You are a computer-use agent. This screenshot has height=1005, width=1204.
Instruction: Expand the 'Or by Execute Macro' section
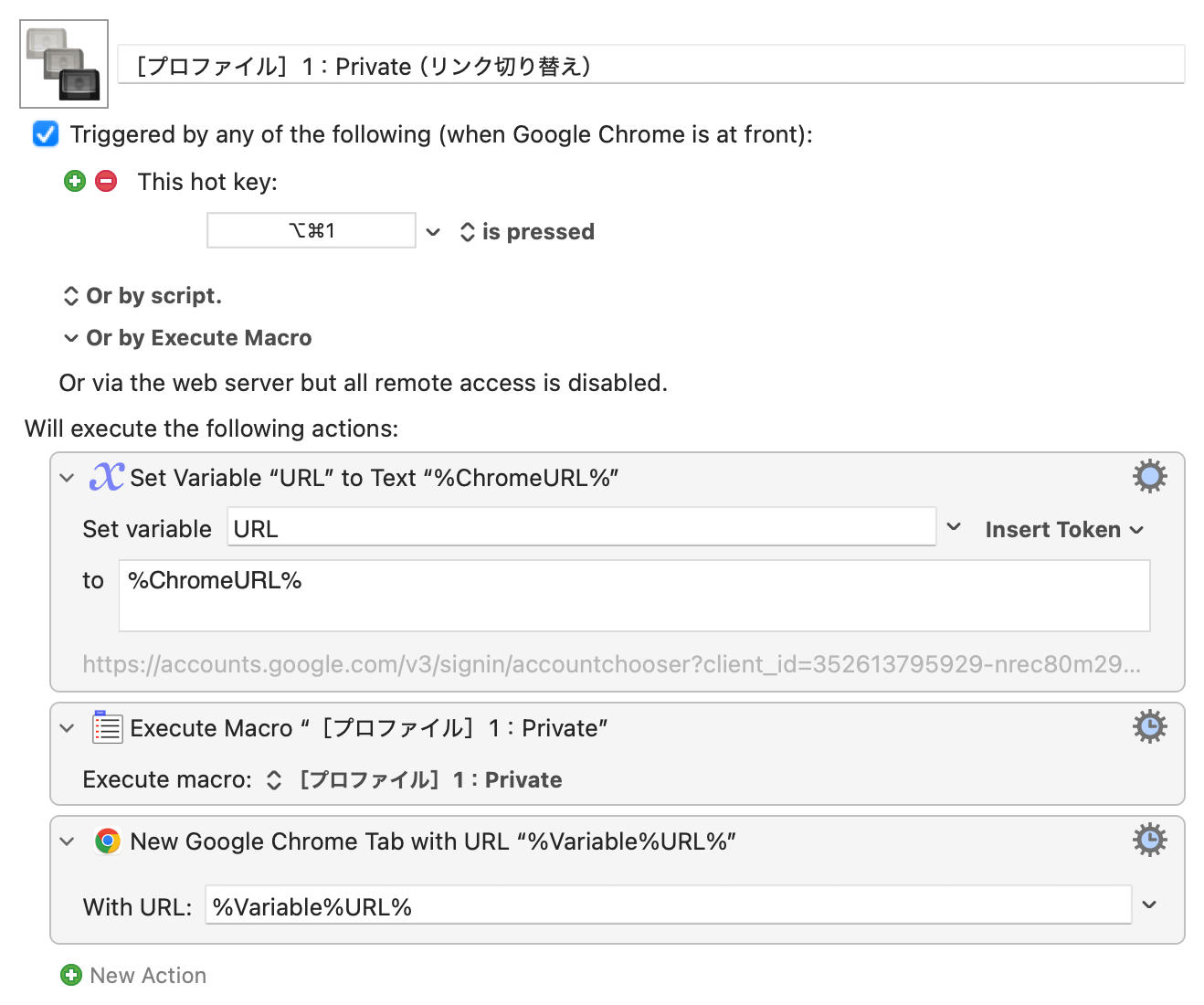[x=71, y=338]
